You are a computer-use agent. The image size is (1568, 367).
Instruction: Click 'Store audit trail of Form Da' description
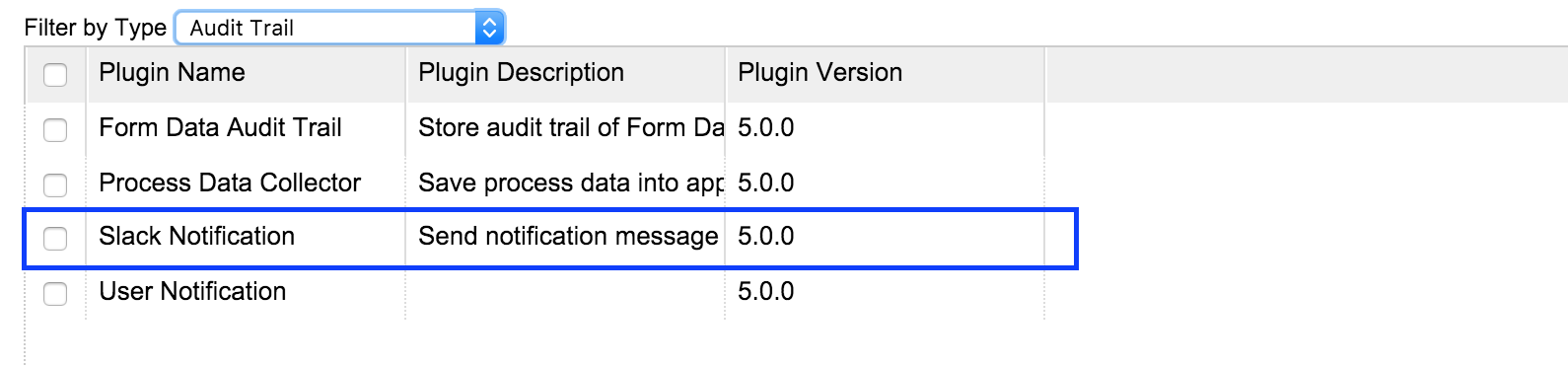(x=571, y=127)
